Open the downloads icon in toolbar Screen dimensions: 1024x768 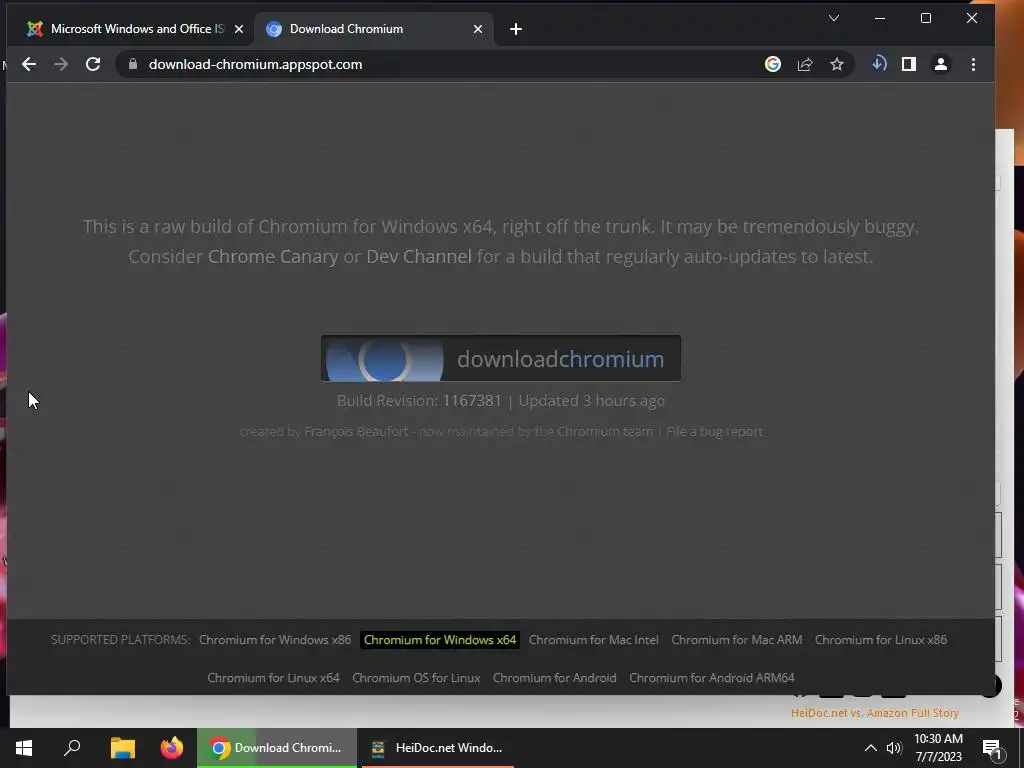pos(879,64)
